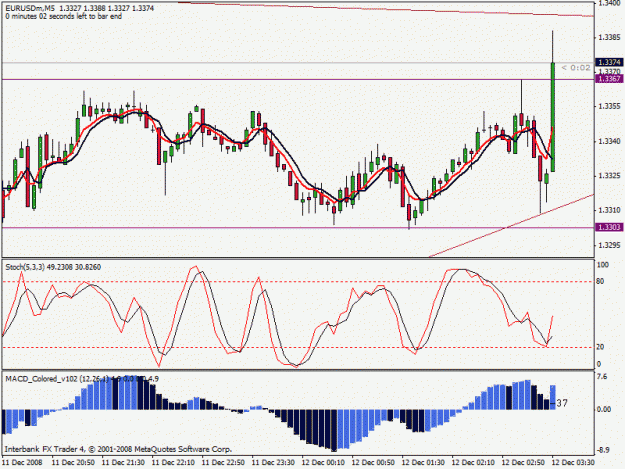Click the '11 Dec 21:30' time axis label
Screen dimensions: 625x469
123,463
